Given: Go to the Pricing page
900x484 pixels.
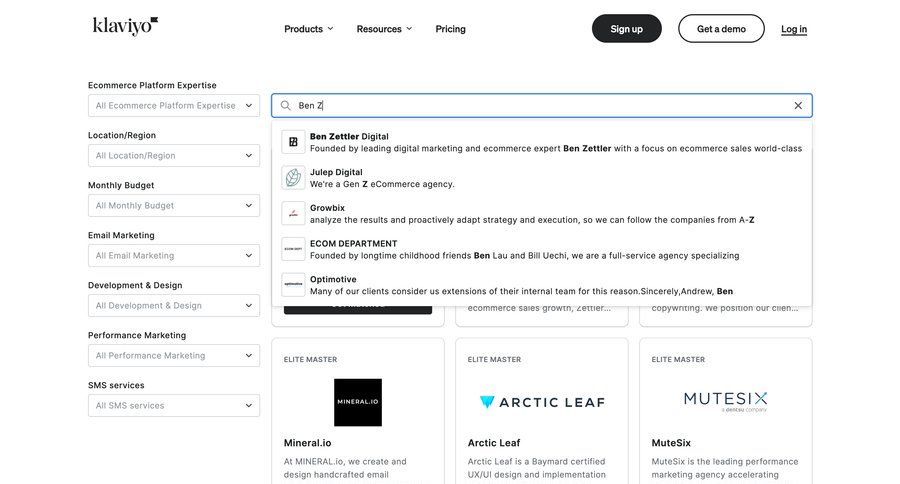Looking at the screenshot, I should (x=450, y=29).
